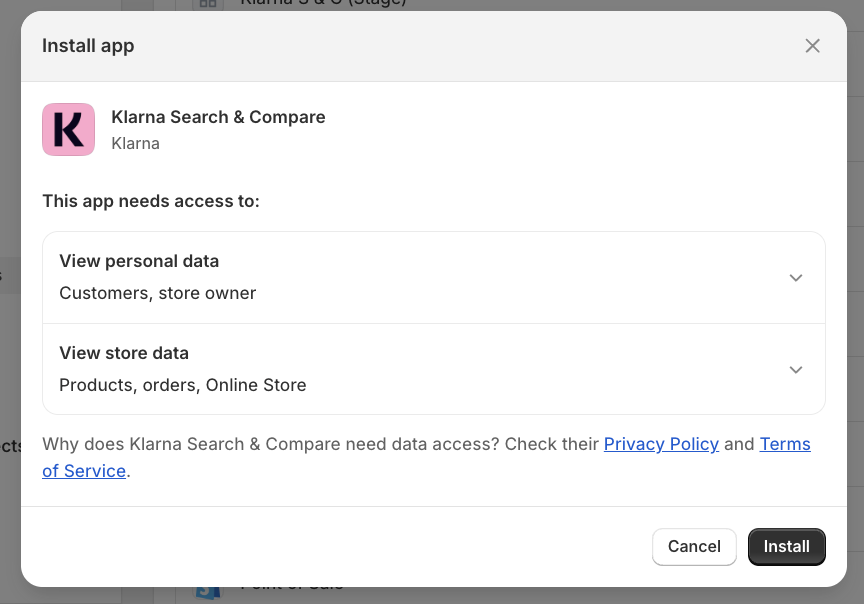Image resolution: width=864 pixels, height=604 pixels.
Task: Click the 'Install app' dialog title
Action: 88,46
